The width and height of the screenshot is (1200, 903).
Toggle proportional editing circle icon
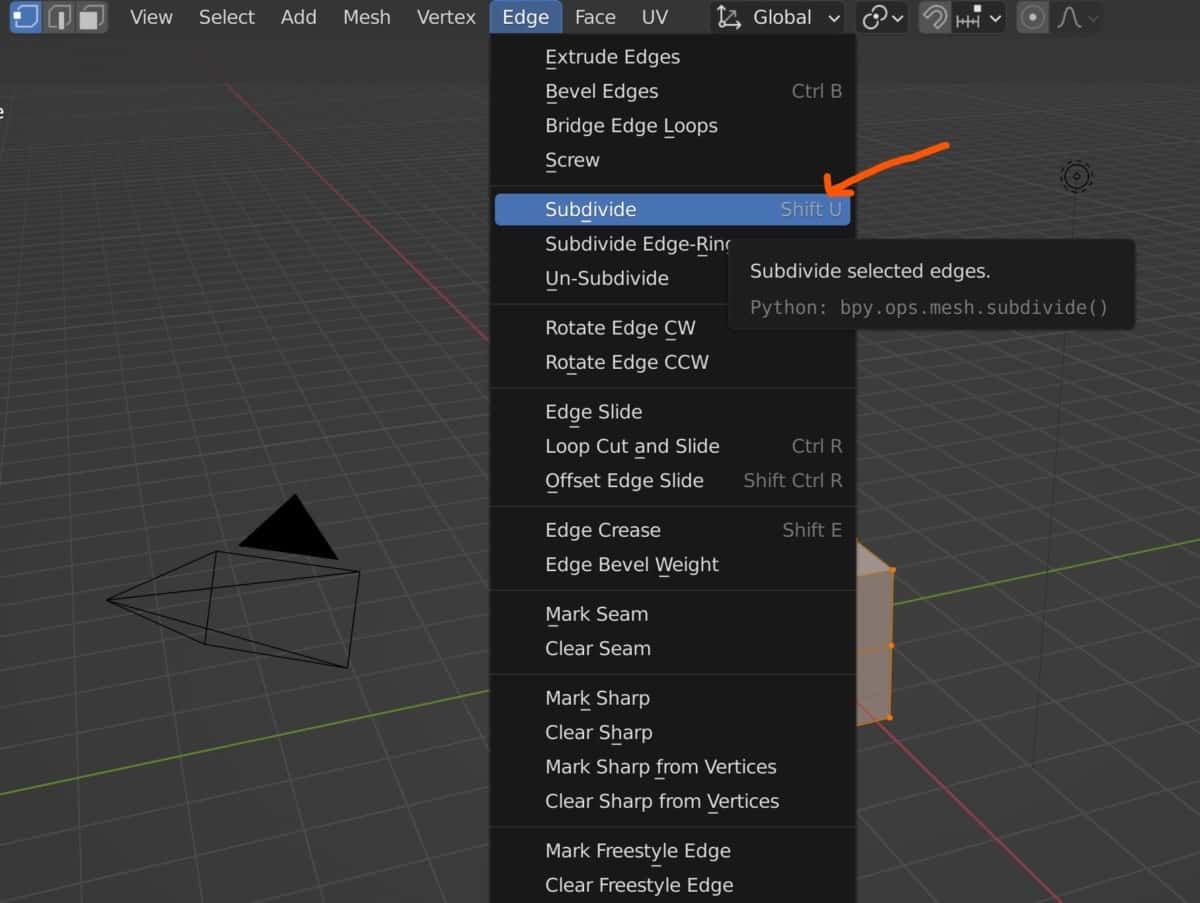(1033, 17)
